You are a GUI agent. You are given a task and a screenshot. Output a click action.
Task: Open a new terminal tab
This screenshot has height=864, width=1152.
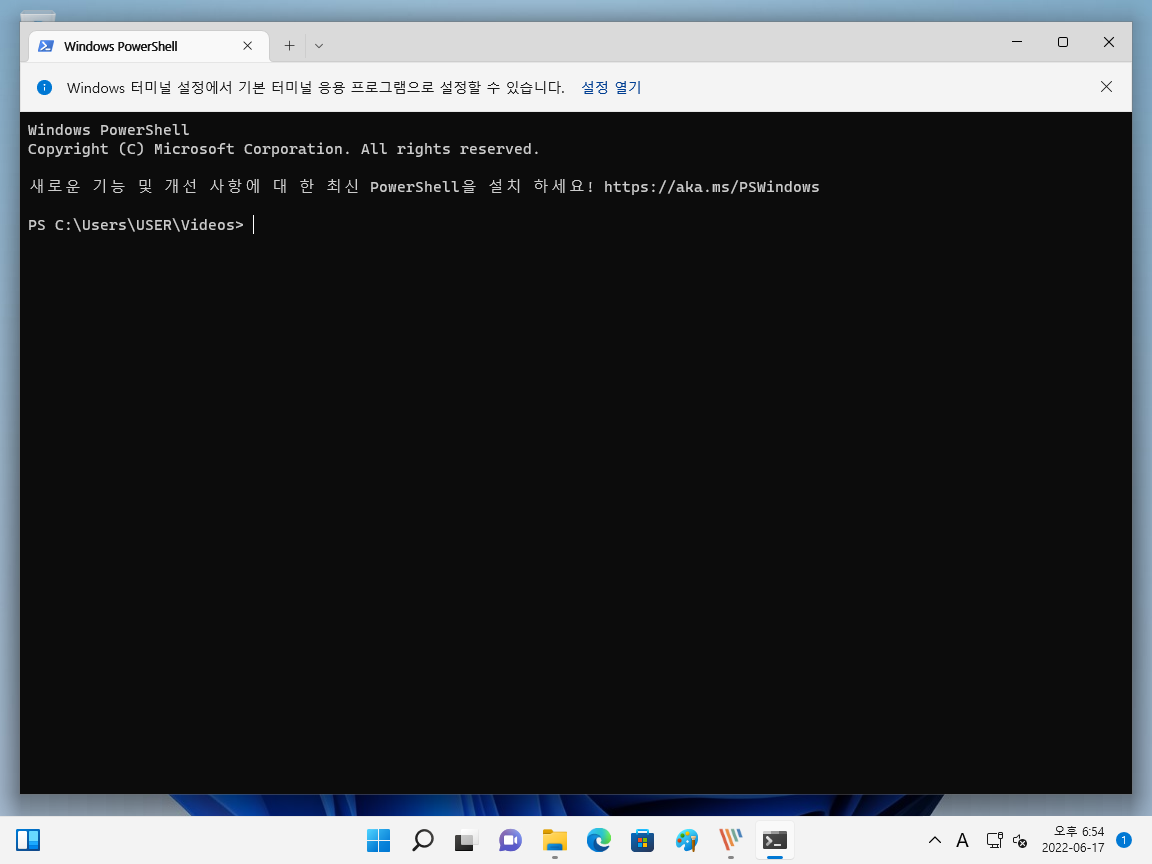(x=289, y=46)
